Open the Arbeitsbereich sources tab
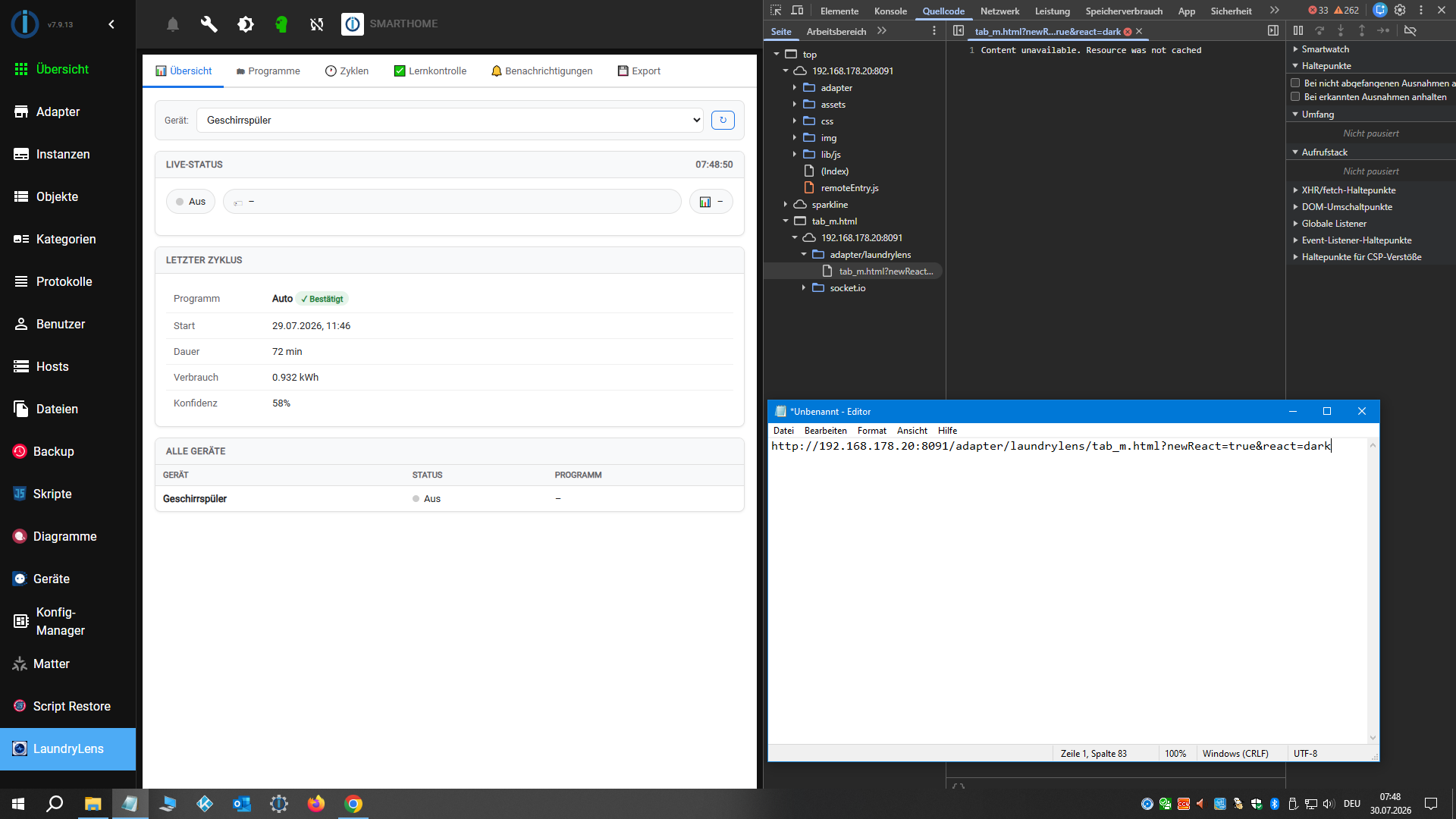This screenshot has height=819, width=1456. click(836, 32)
